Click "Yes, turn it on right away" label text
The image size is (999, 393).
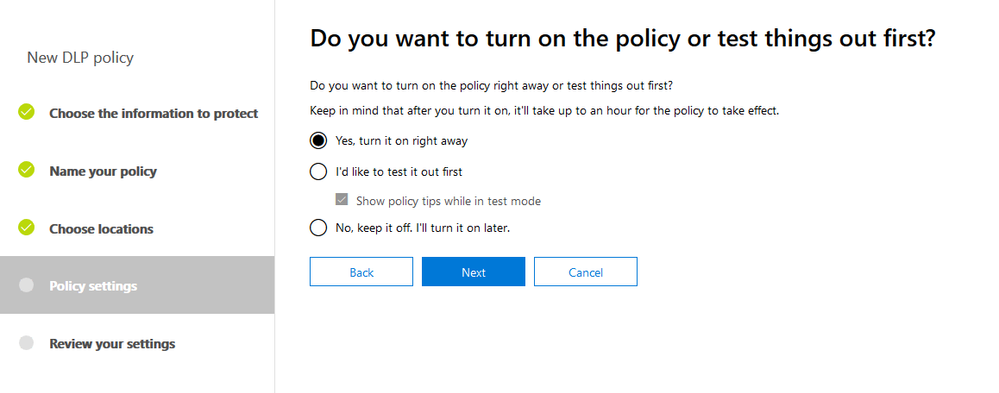pyautogui.click(x=401, y=141)
